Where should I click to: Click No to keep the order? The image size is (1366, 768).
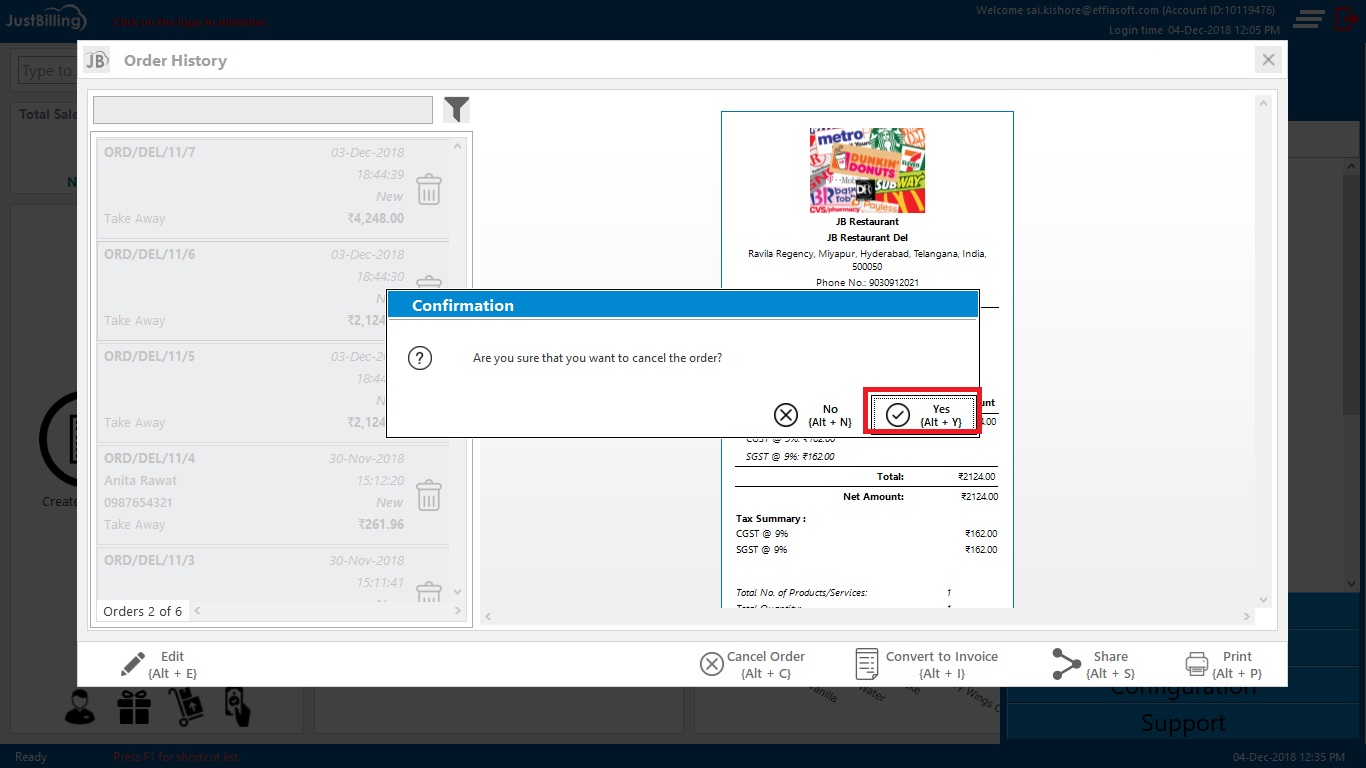814,415
